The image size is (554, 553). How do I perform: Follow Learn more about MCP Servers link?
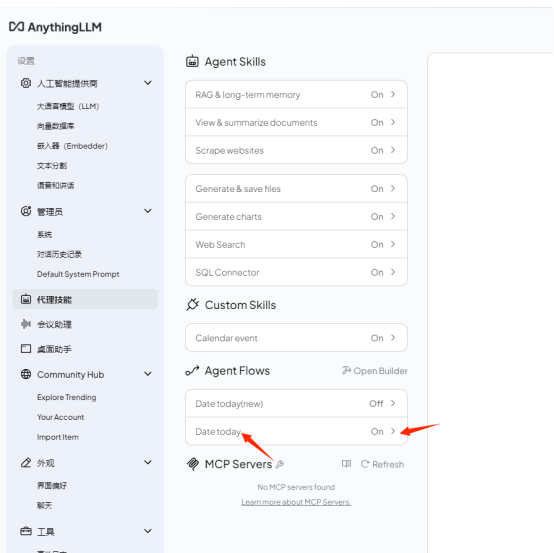click(296, 502)
